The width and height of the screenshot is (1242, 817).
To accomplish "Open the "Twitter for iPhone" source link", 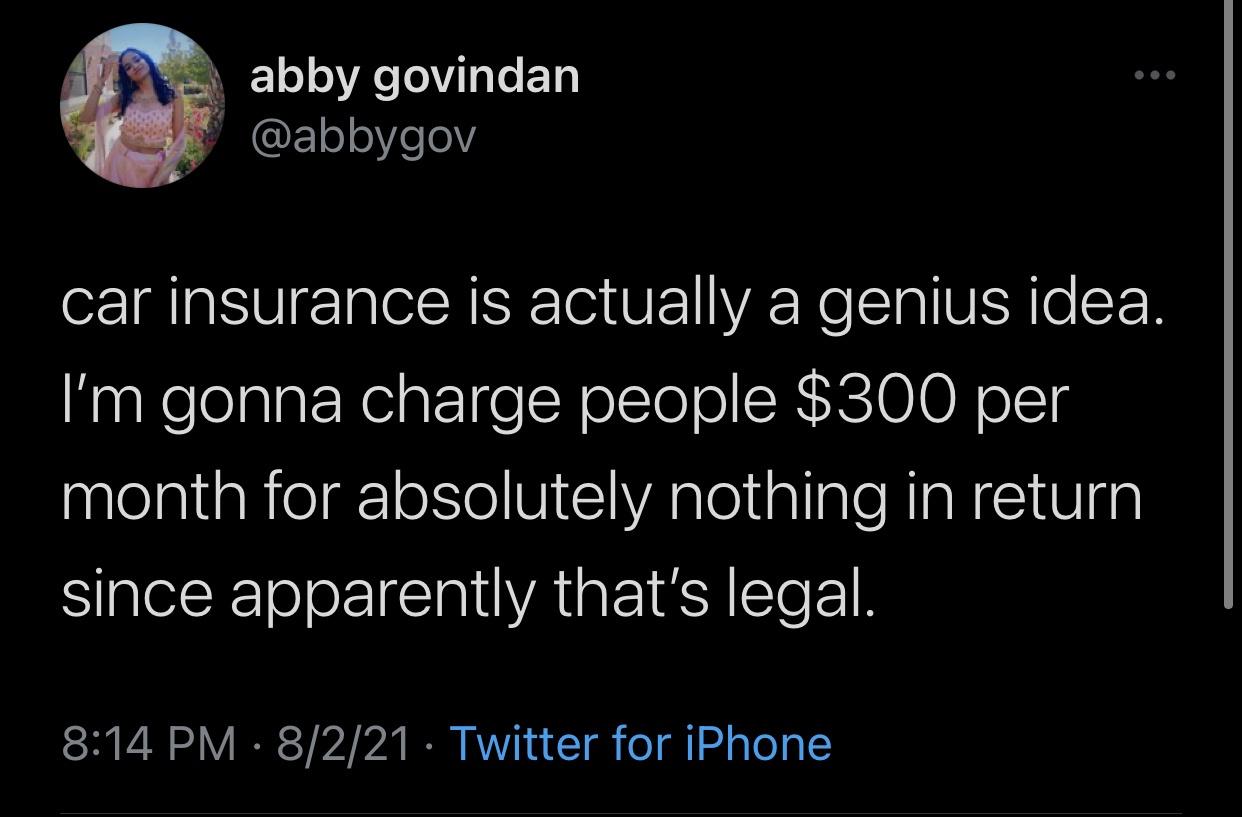I will point(640,743).
